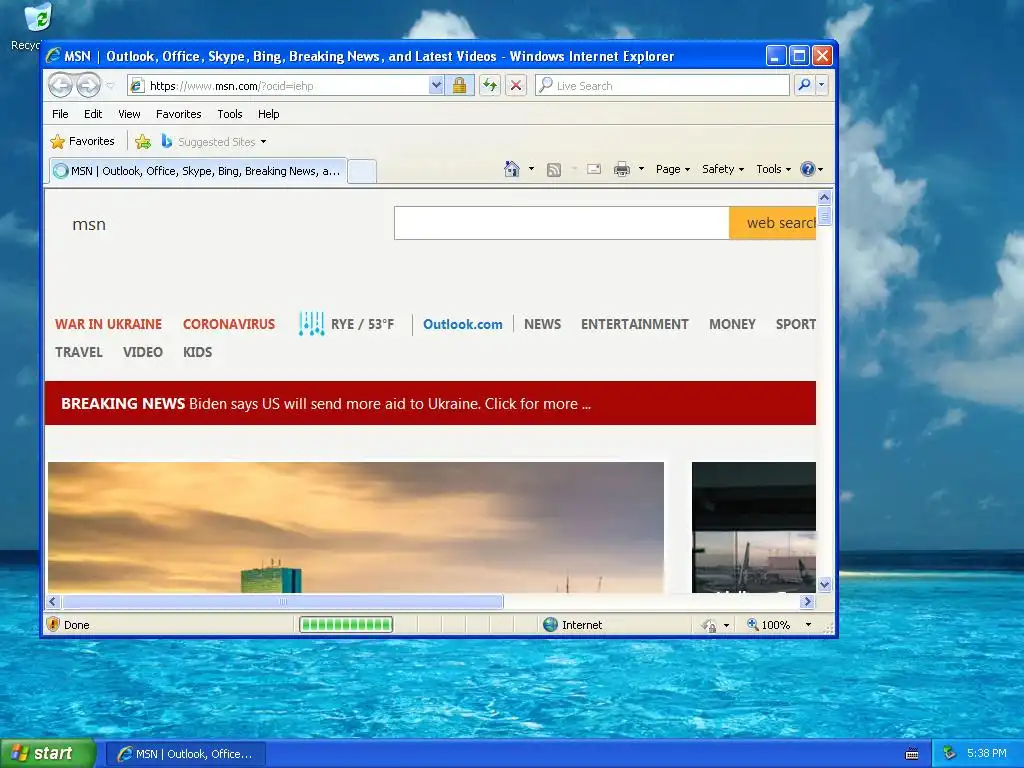1024x768 pixels.
Task: Open recent pages dropdown beside Forward button
Action: [x=110, y=86]
